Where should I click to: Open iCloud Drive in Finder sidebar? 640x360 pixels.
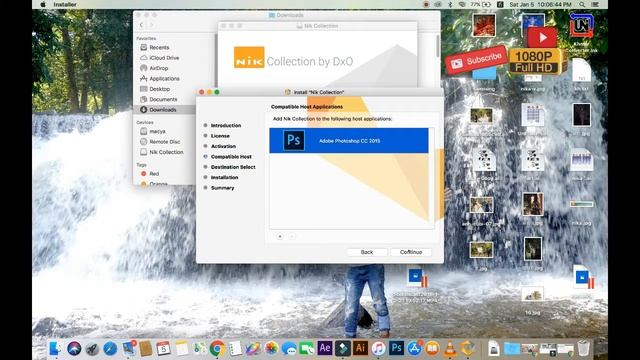pos(164,58)
